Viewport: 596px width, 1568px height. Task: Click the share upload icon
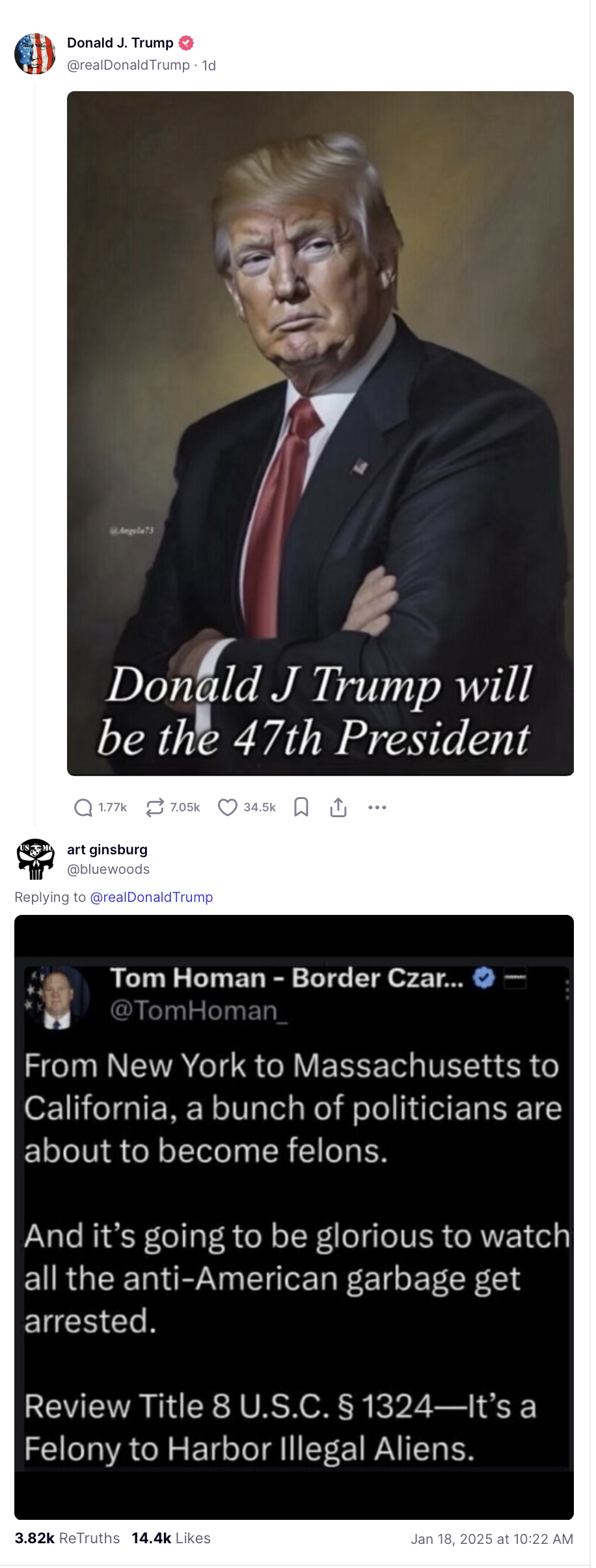338,807
